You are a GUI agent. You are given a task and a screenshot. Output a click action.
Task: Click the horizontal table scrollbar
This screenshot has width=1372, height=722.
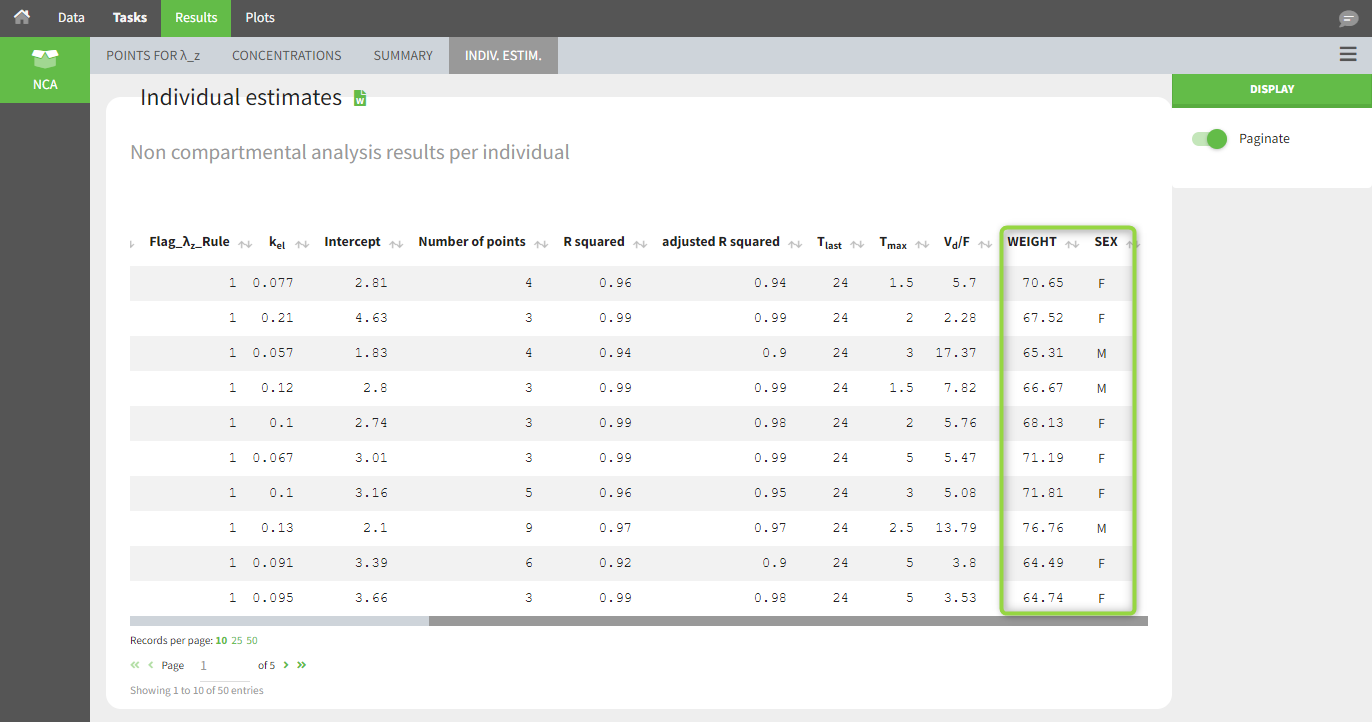point(787,621)
